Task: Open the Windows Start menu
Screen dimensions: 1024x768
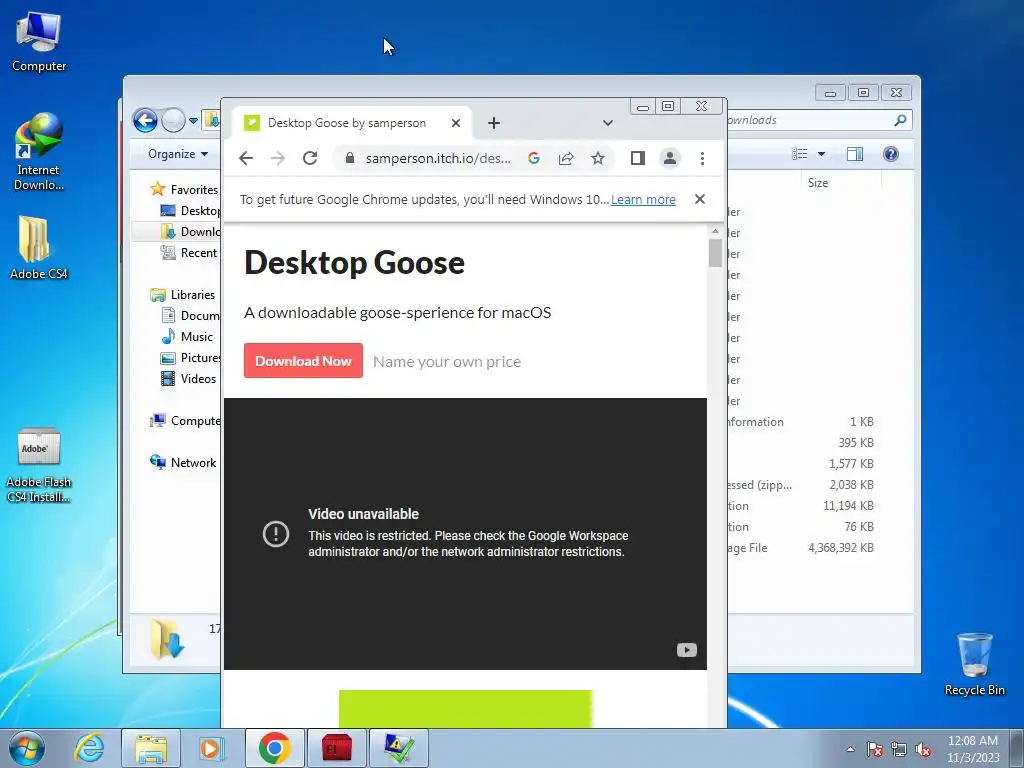Action: coord(27,748)
